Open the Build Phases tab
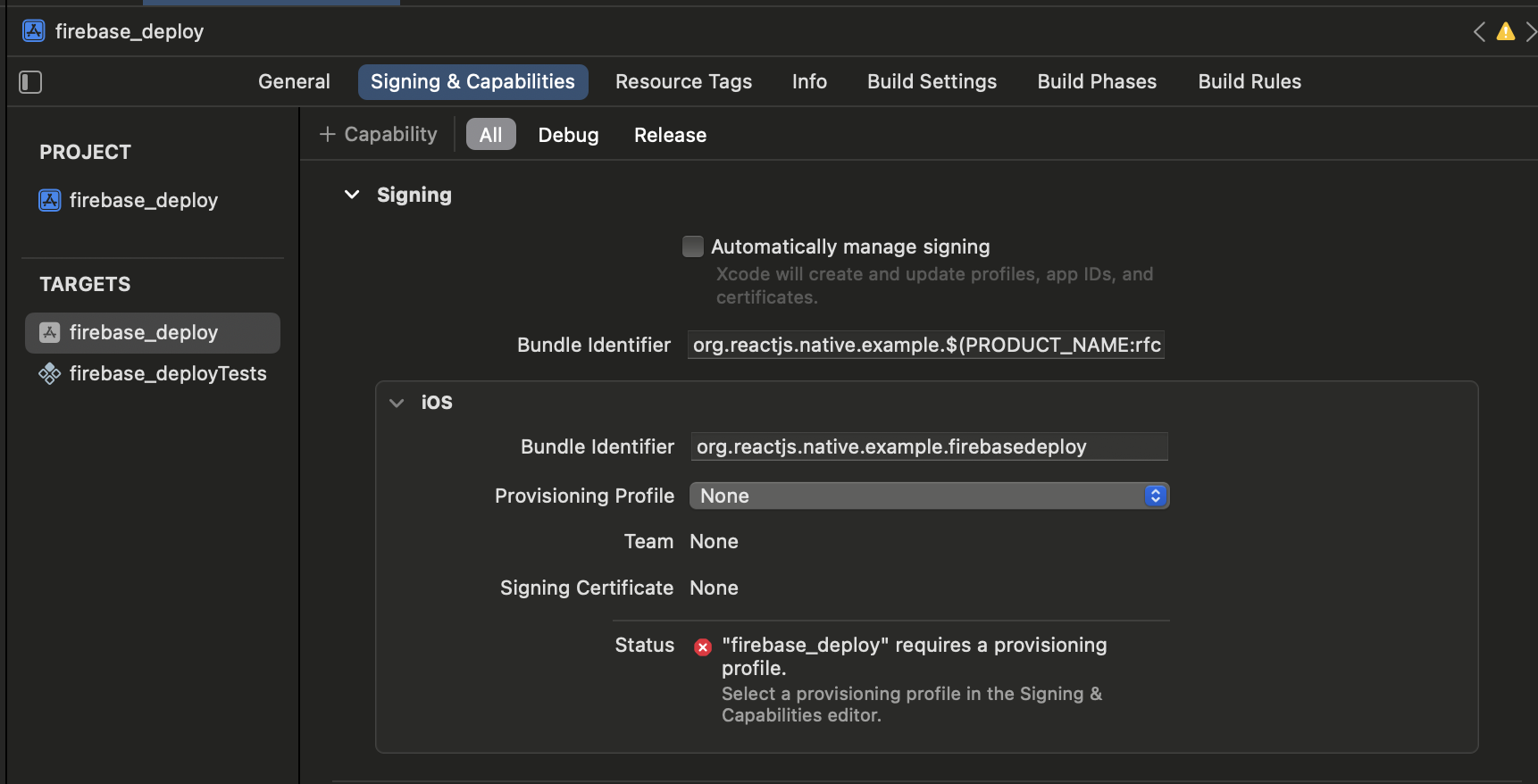Image resolution: width=1538 pixels, height=784 pixels. (1097, 81)
